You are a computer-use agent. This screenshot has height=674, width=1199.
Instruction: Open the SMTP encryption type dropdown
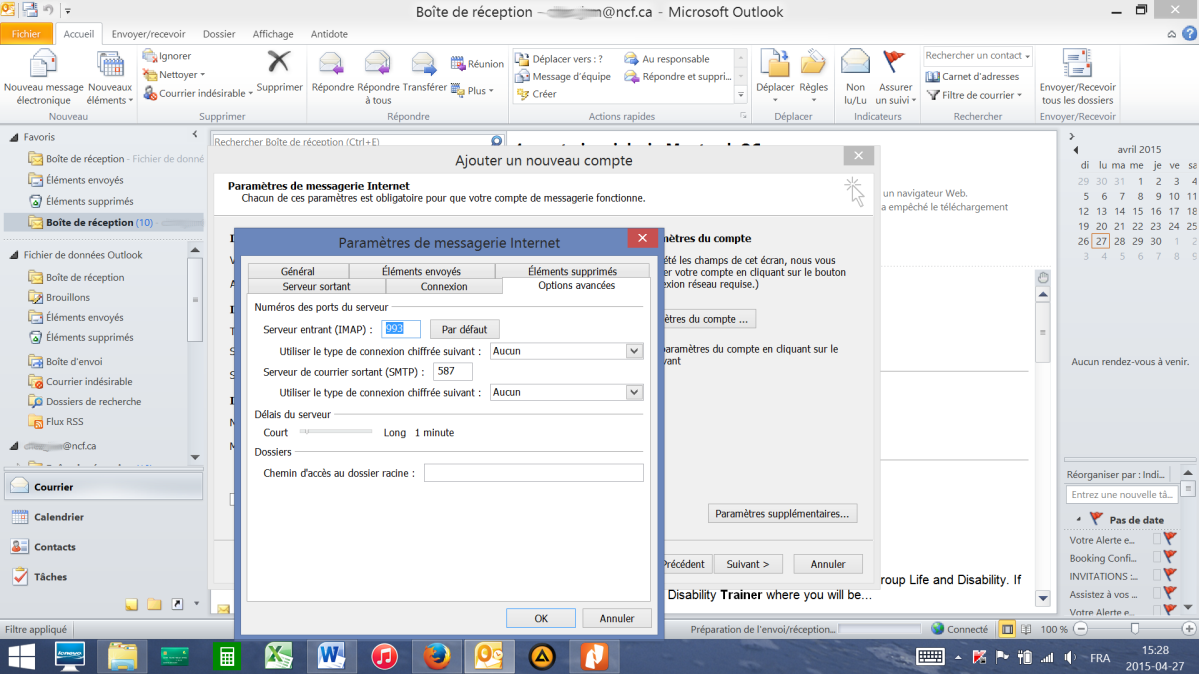(634, 392)
